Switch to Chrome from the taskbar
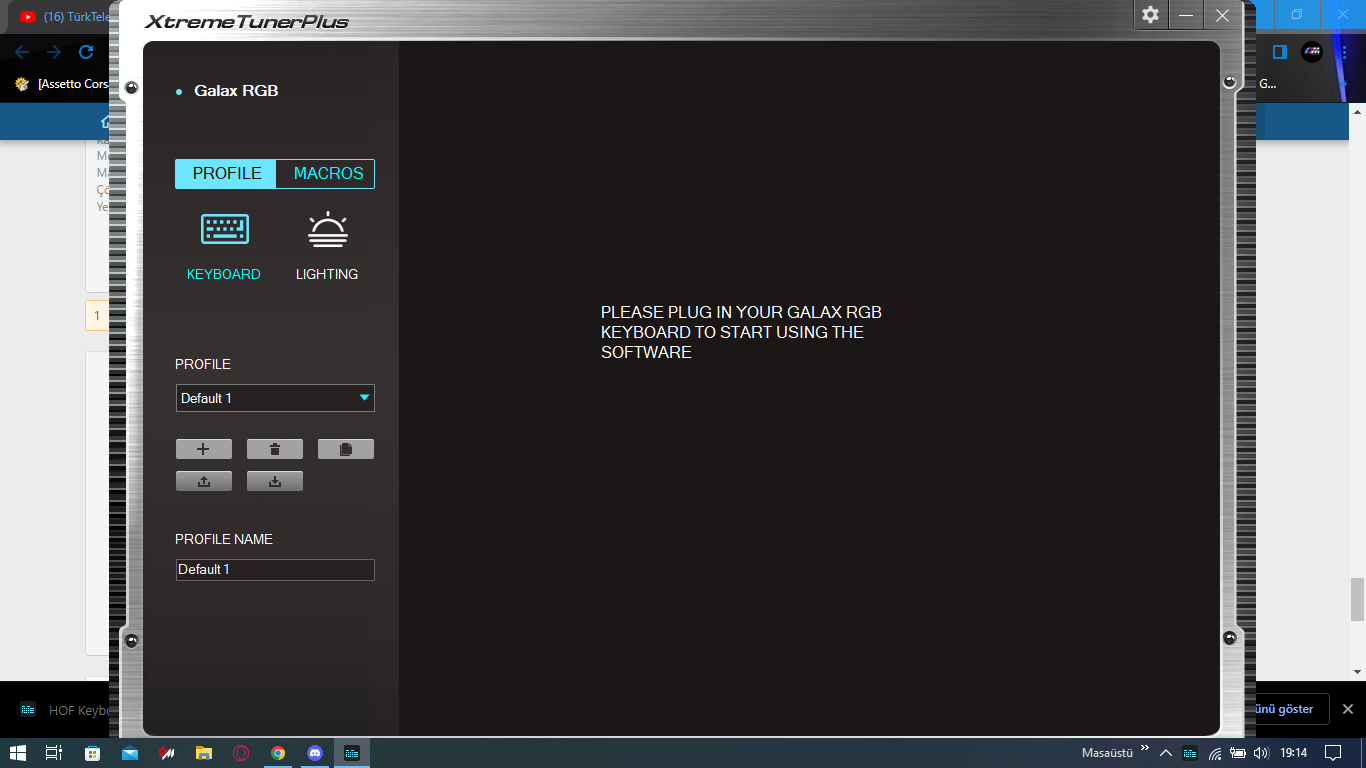 pos(278,753)
